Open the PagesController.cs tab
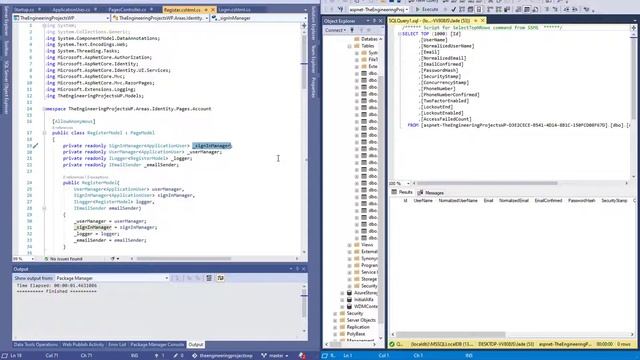 click(127, 9)
